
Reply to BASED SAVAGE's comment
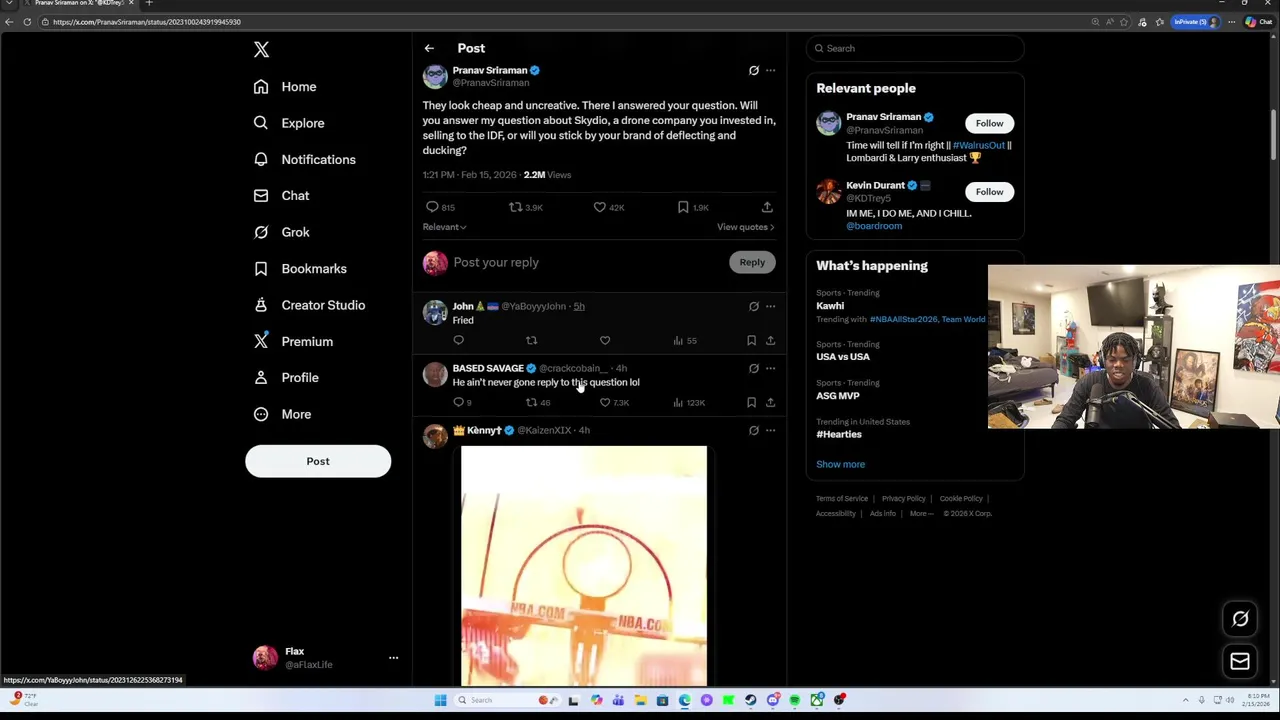click(x=462, y=403)
